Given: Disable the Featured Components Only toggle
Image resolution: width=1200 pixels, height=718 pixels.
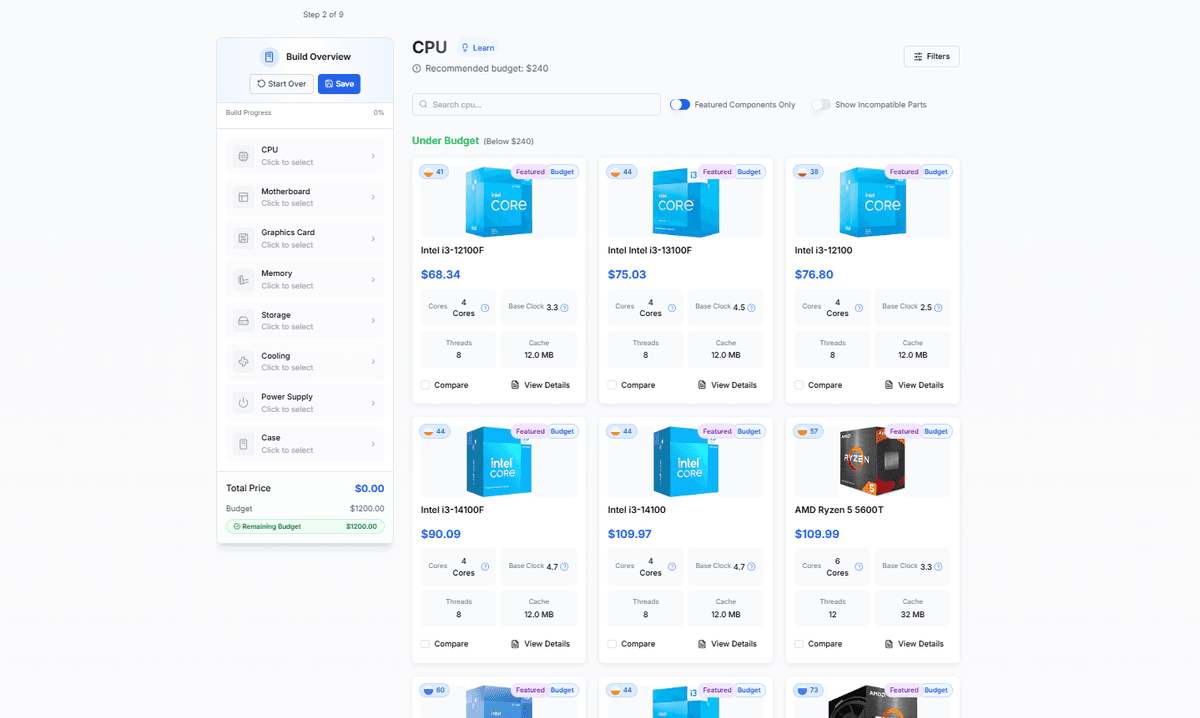Looking at the screenshot, I should pyautogui.click(x=680, y=105).
